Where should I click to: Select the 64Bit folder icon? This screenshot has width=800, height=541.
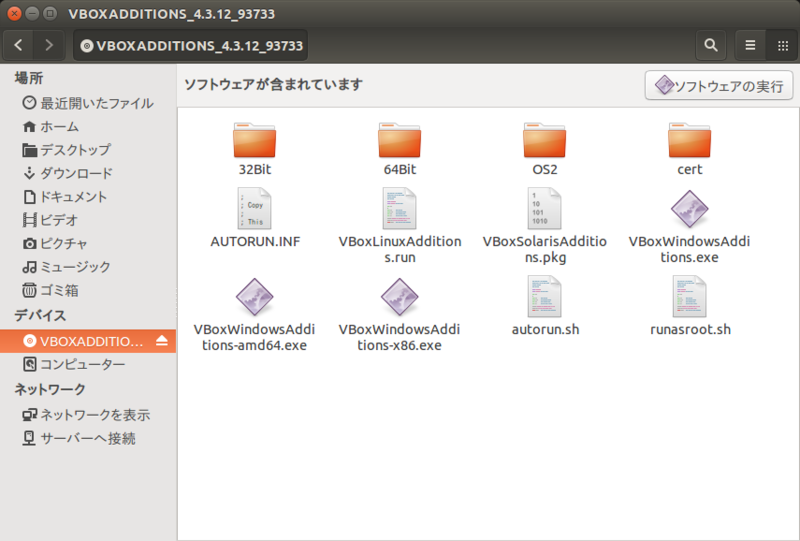[x=399, y=140]
